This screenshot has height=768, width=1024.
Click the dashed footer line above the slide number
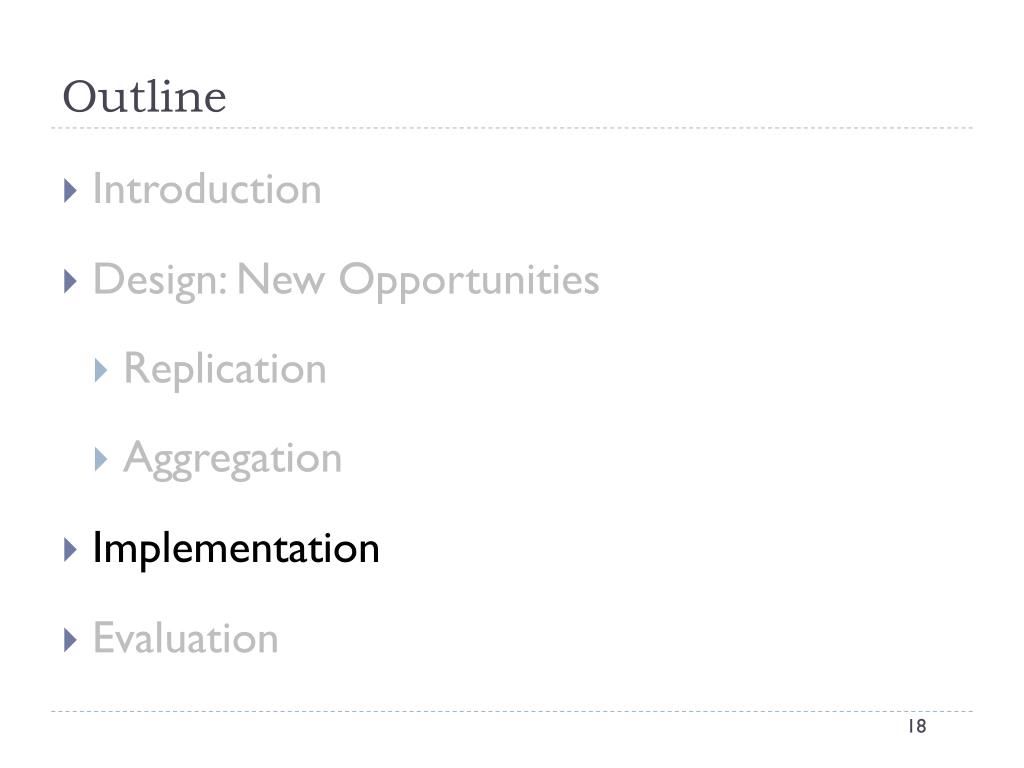(512, 711)
